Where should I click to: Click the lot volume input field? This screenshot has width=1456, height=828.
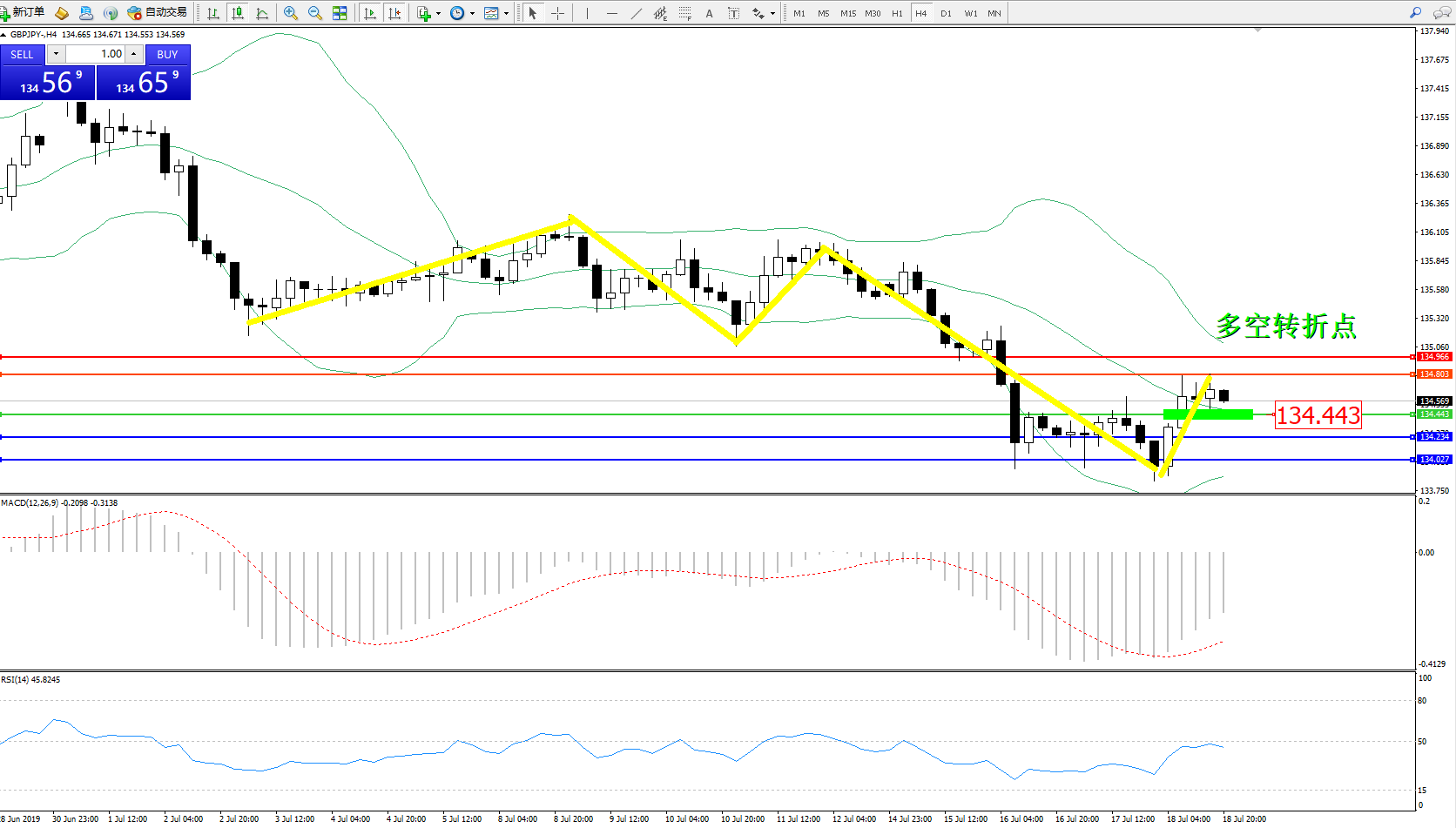(x=96, y=54)
